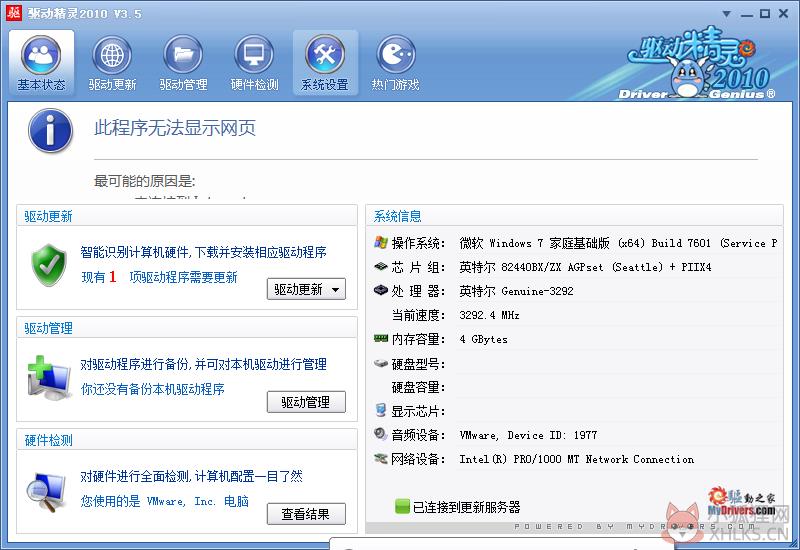Open the 基本状态 tab icon

point(41,63)
